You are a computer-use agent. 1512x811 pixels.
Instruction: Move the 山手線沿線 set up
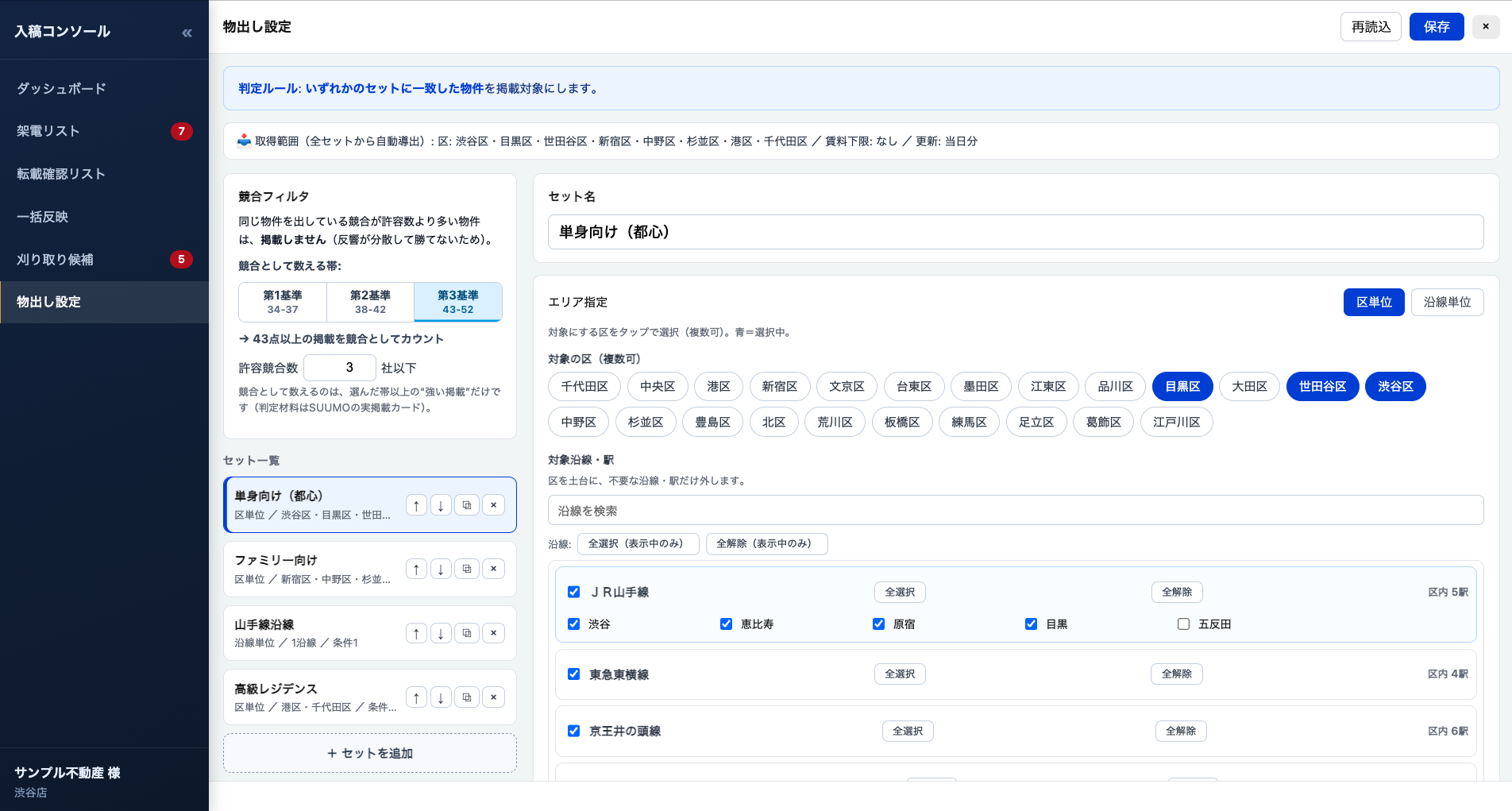[416, 633]
